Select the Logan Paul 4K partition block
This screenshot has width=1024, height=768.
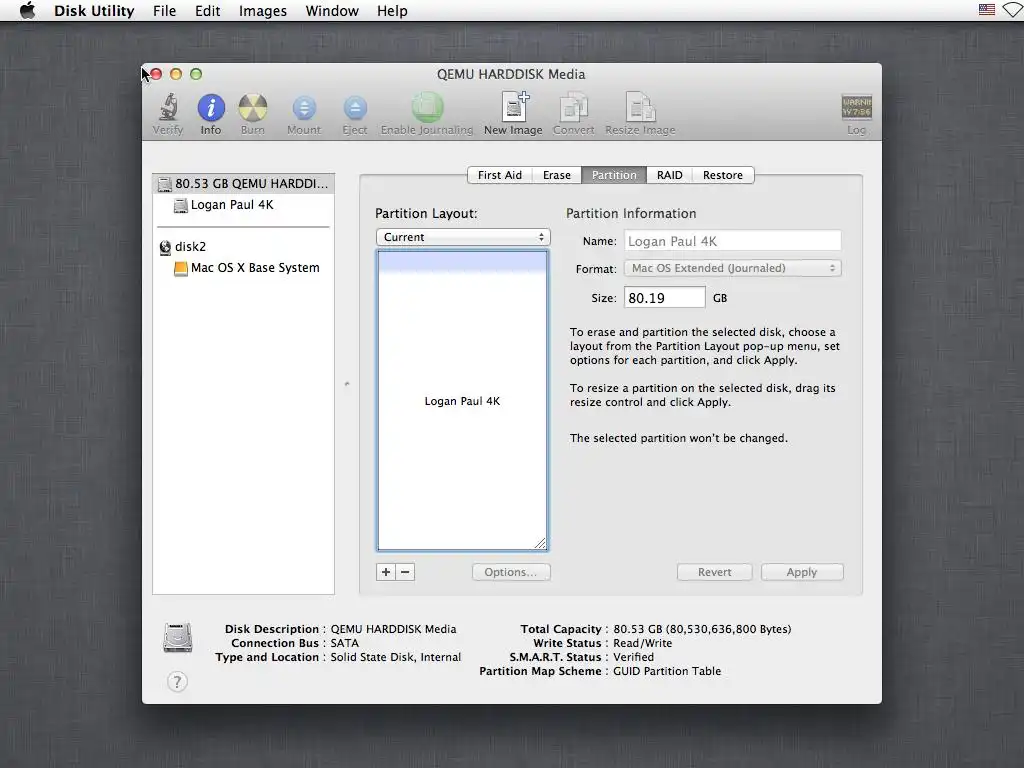coord(462,401)
